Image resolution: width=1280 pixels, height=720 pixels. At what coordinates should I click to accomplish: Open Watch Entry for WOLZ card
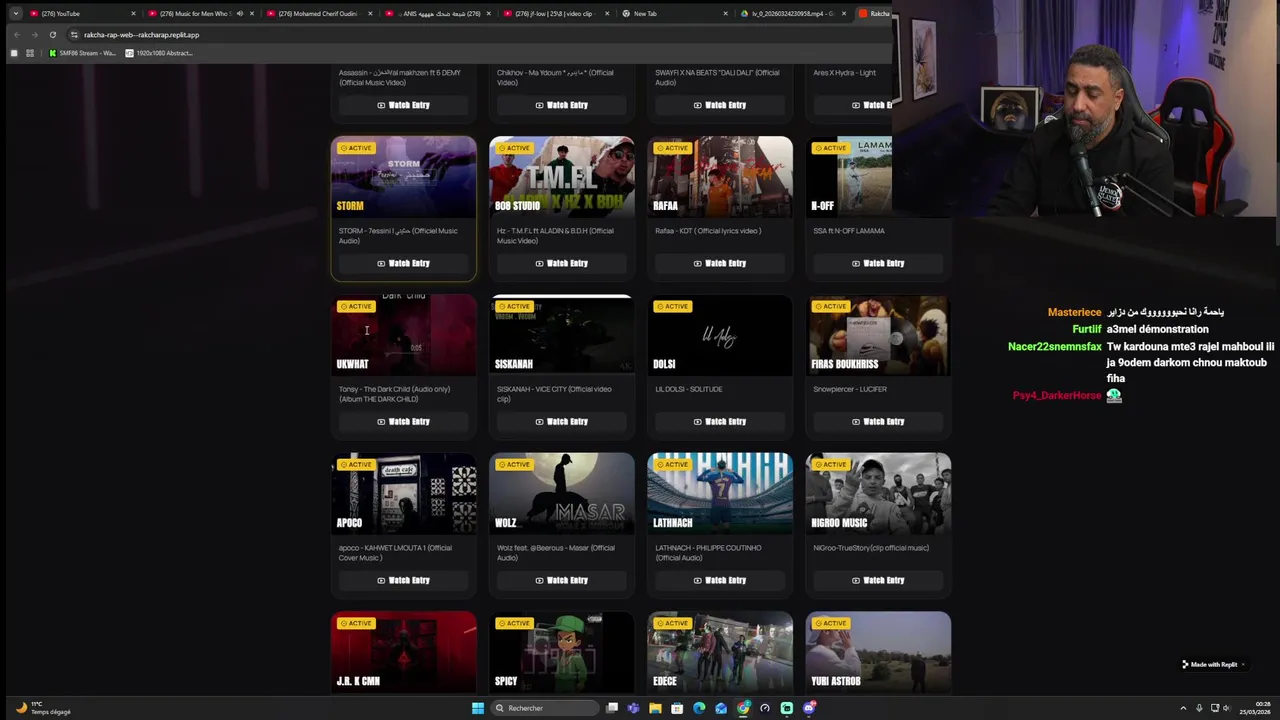coord(562,580)
